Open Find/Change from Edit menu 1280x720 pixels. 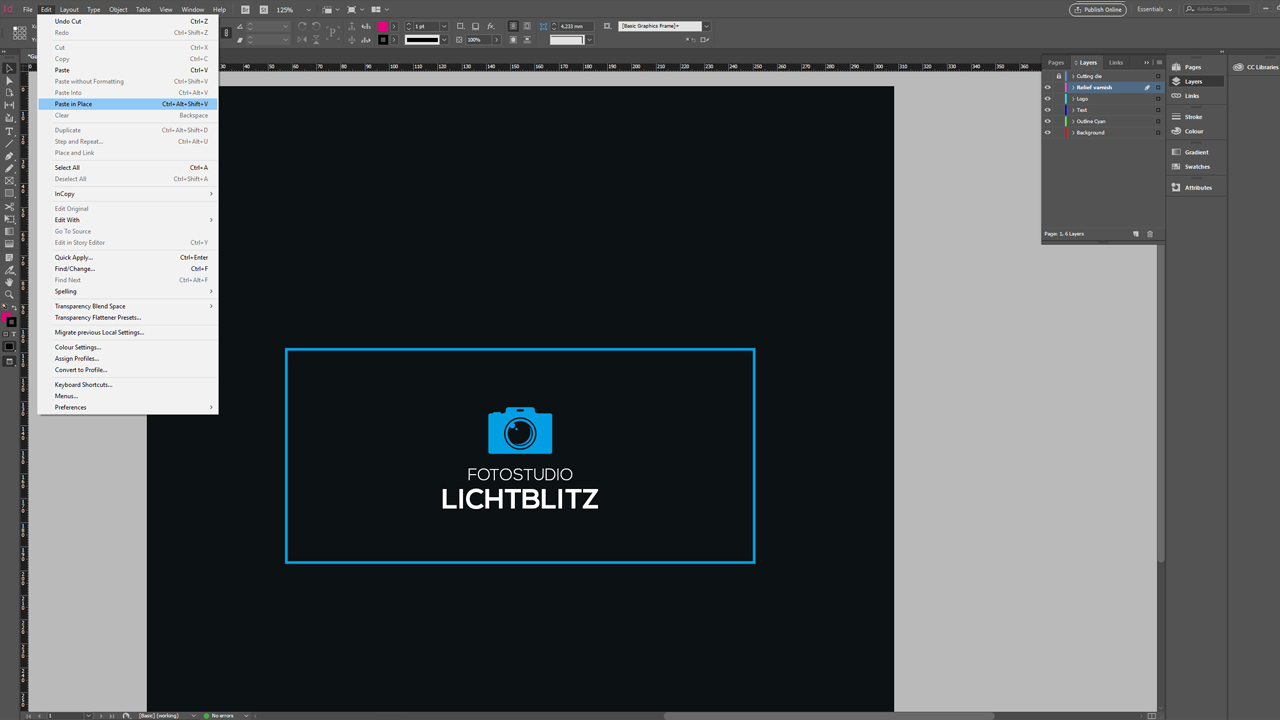127,268
